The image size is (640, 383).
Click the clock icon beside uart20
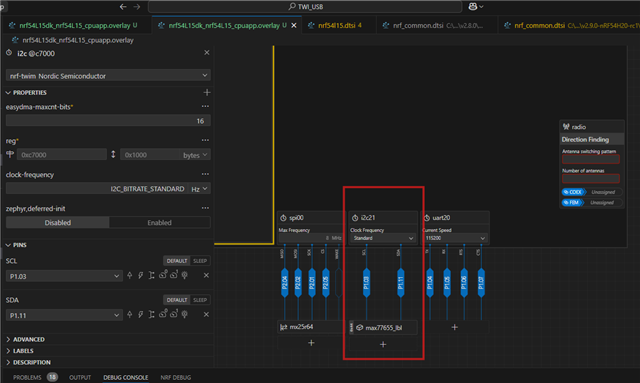pos(427,218)
